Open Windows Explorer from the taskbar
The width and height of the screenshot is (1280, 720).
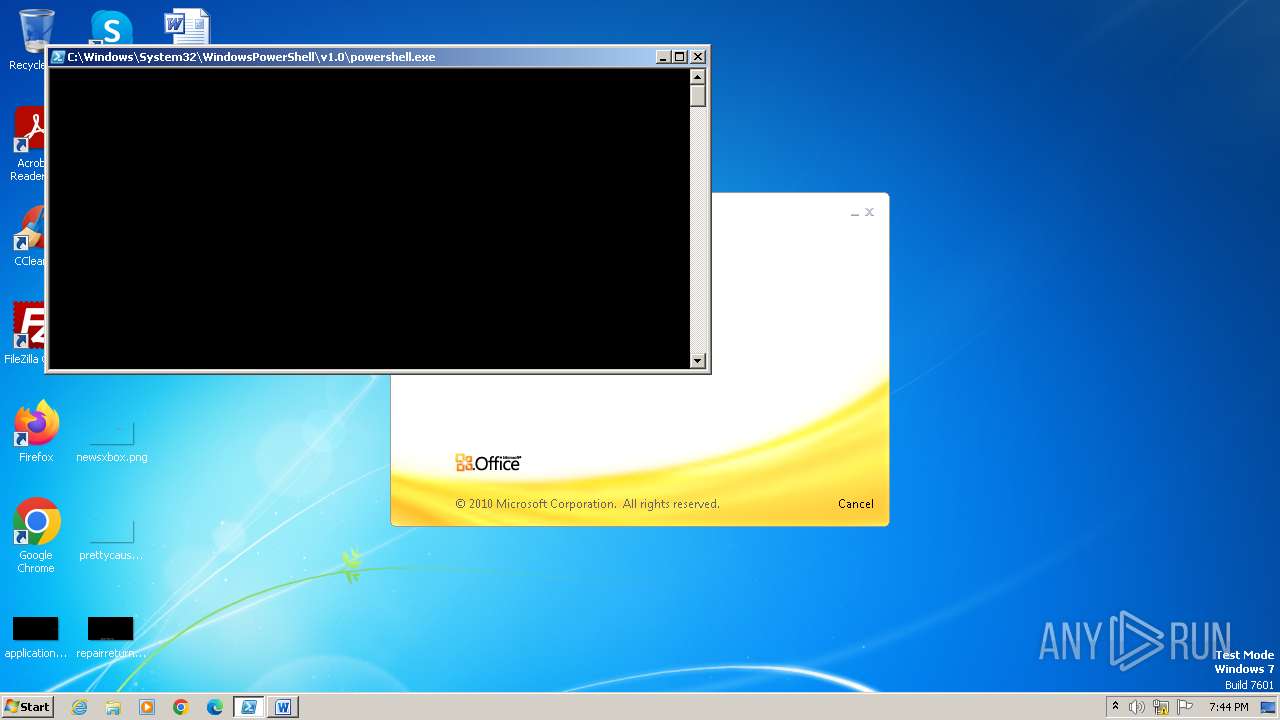(x=113, y=707)
